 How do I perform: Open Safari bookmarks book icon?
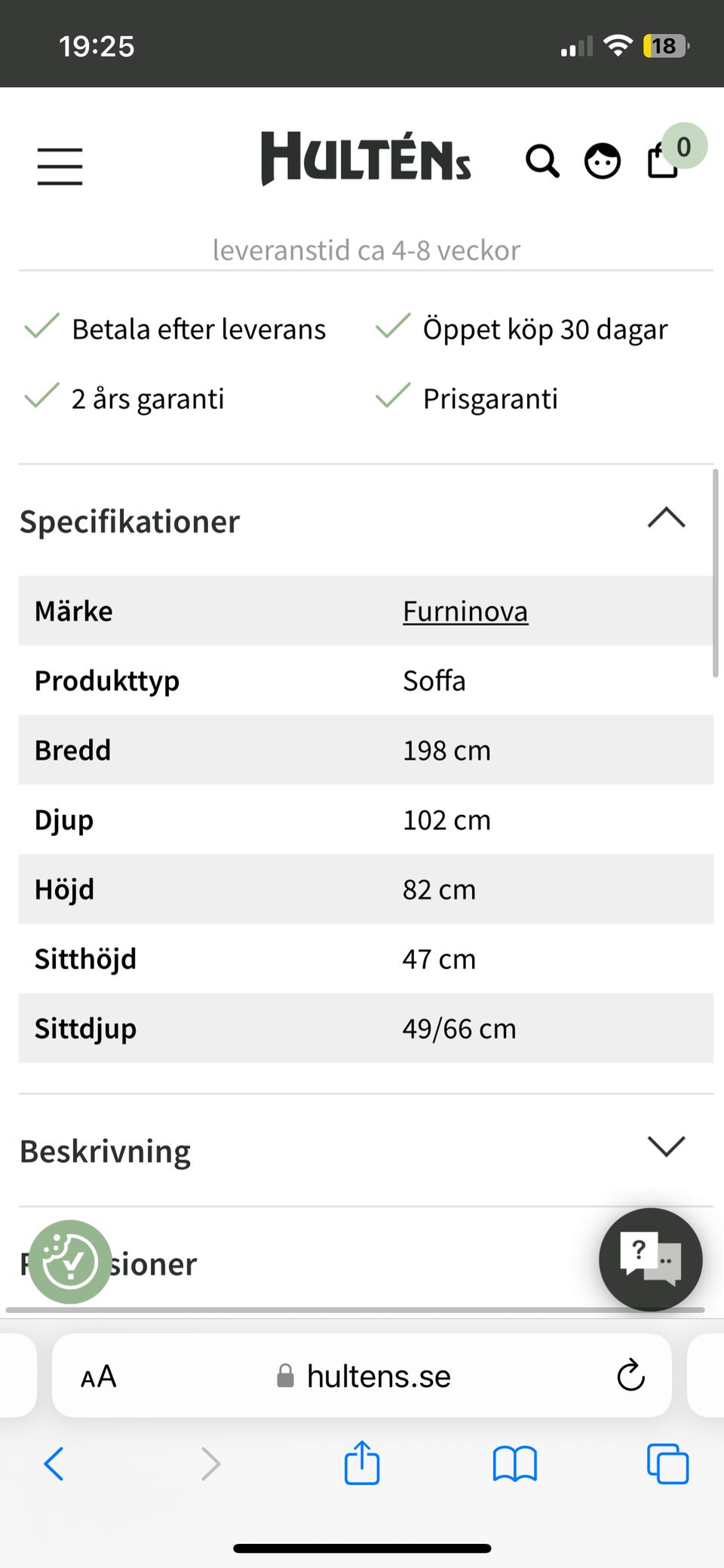pyautogui.click(x=514, y=1464)
